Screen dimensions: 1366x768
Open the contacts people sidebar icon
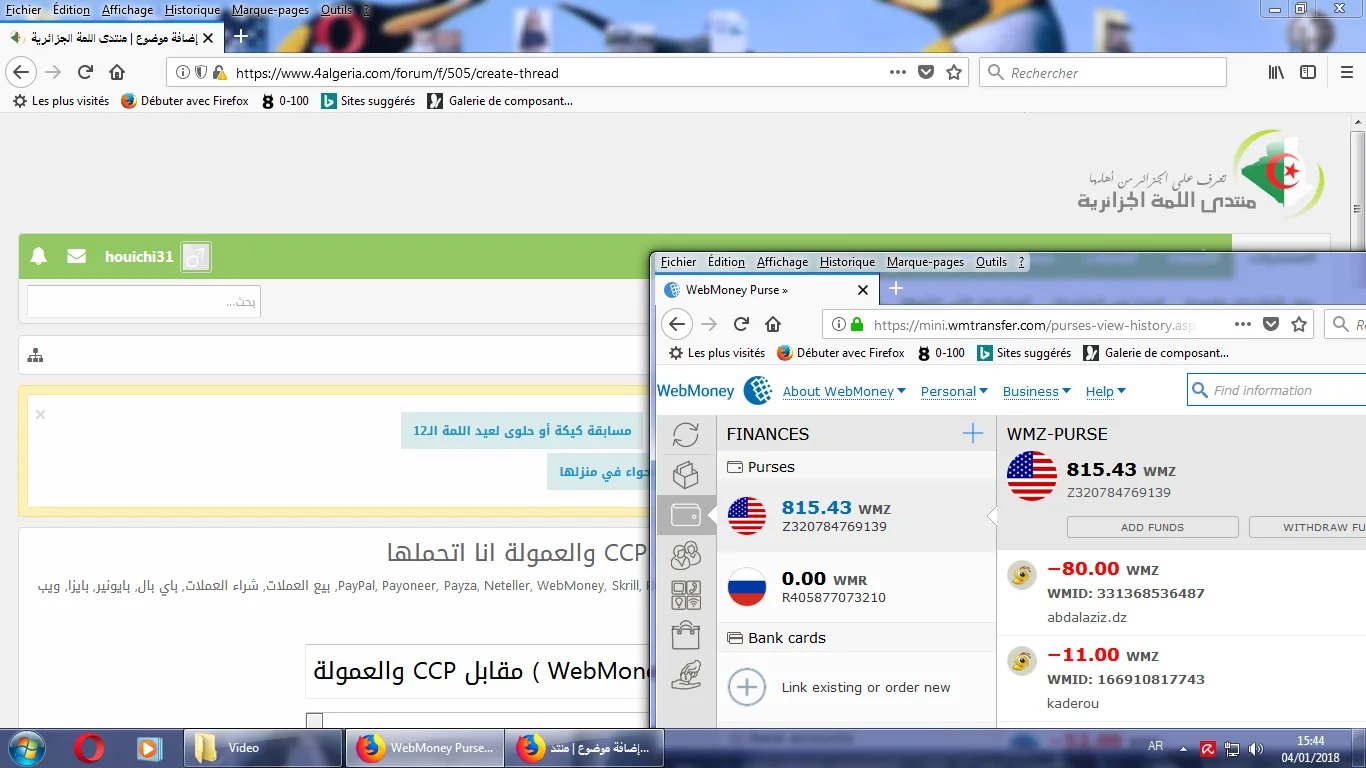(685, 555)
